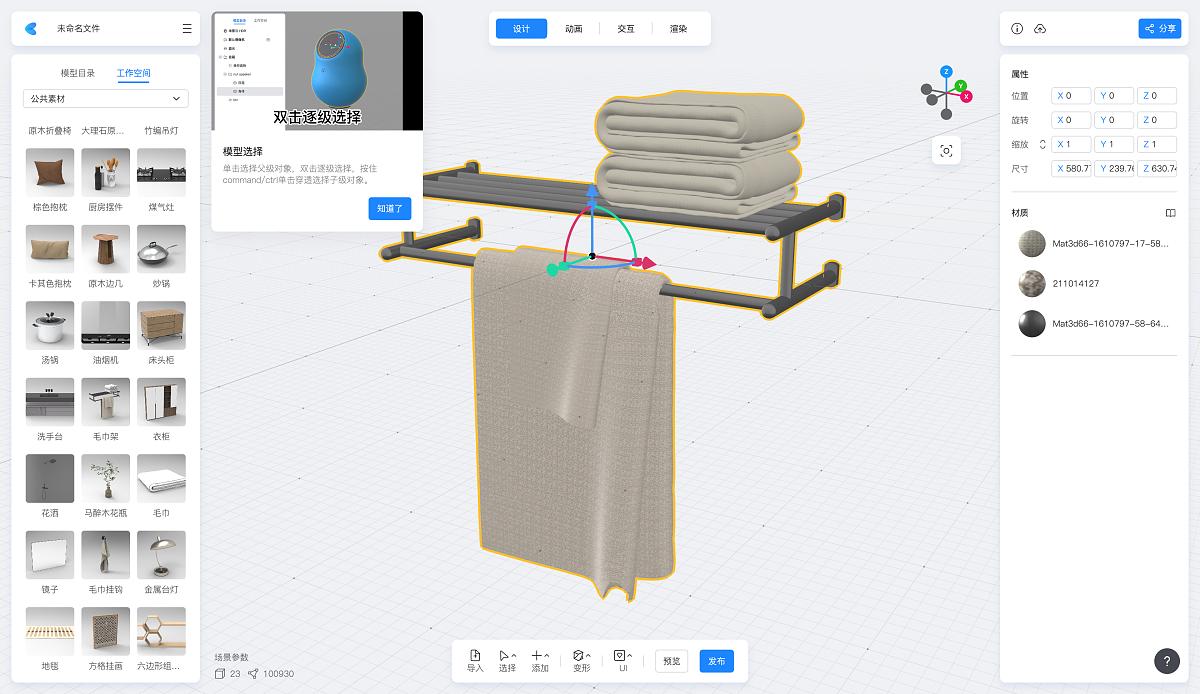Select the 毛巾 (towel) asset thumbnail
Viewport: 1200px width, 694px height.
(162, 477)
